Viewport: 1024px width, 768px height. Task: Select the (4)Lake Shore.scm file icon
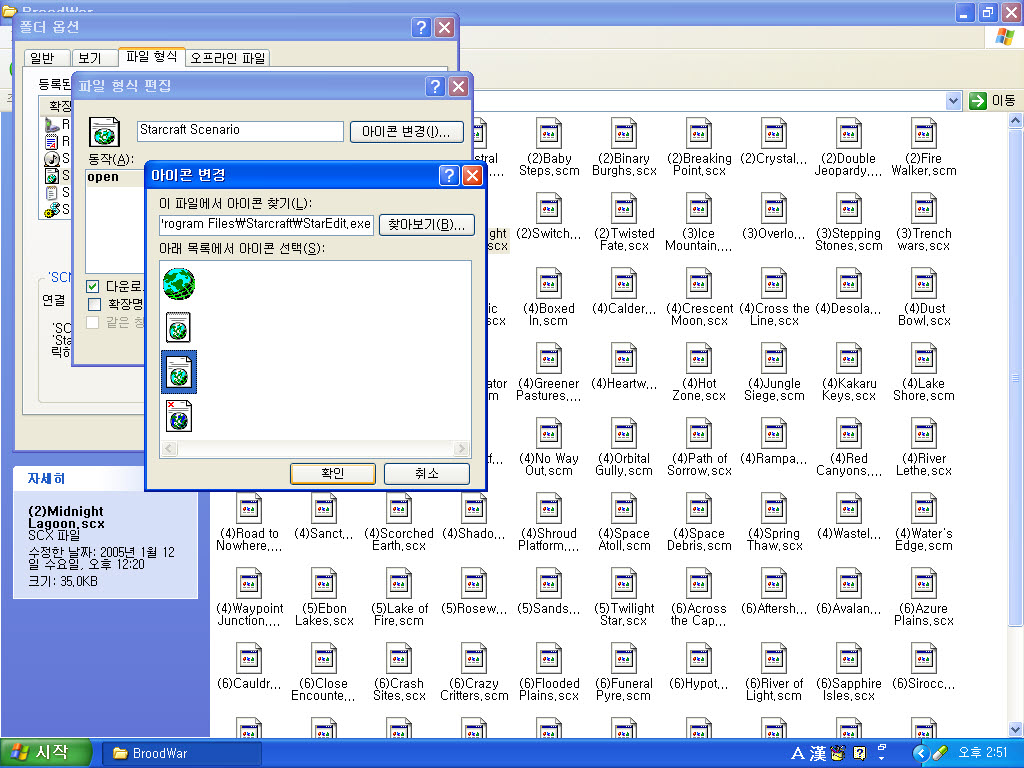(924, 359)
